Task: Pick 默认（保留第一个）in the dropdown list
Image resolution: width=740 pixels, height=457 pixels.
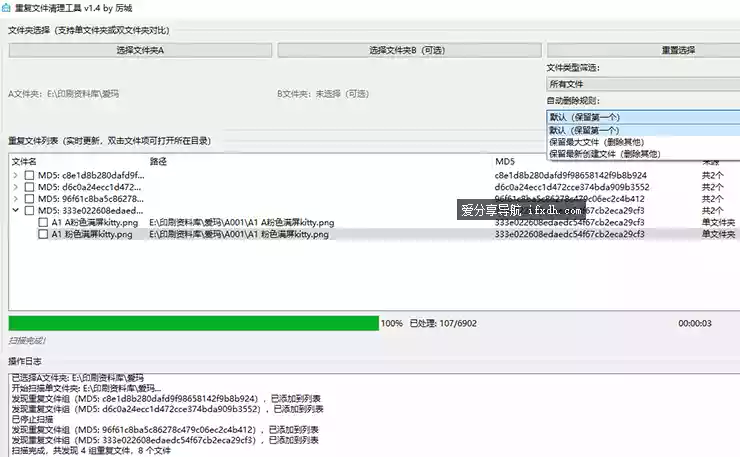Action: 584,130
